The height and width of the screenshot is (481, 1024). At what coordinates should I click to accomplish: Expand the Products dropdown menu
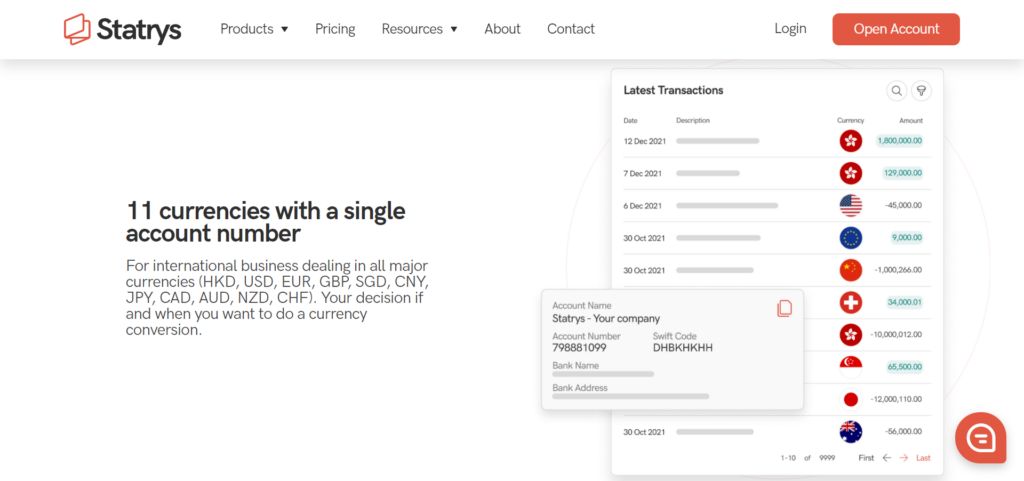(x=254, y=29)
